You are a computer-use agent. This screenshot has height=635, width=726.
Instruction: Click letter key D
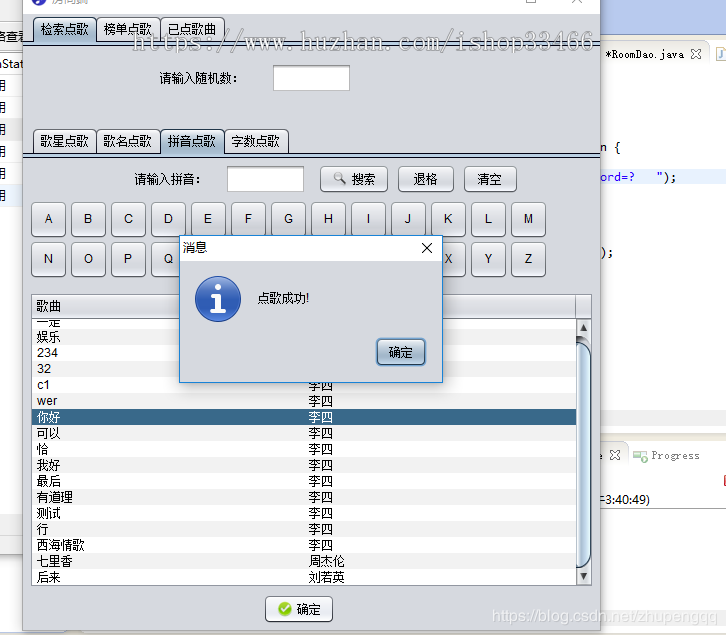[x=169, y=219]
